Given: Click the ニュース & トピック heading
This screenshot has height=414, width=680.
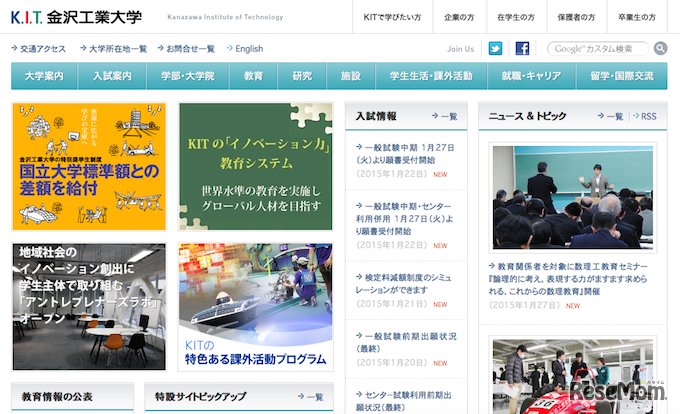Looking at the screenshot, I should (x=527, y=116).
